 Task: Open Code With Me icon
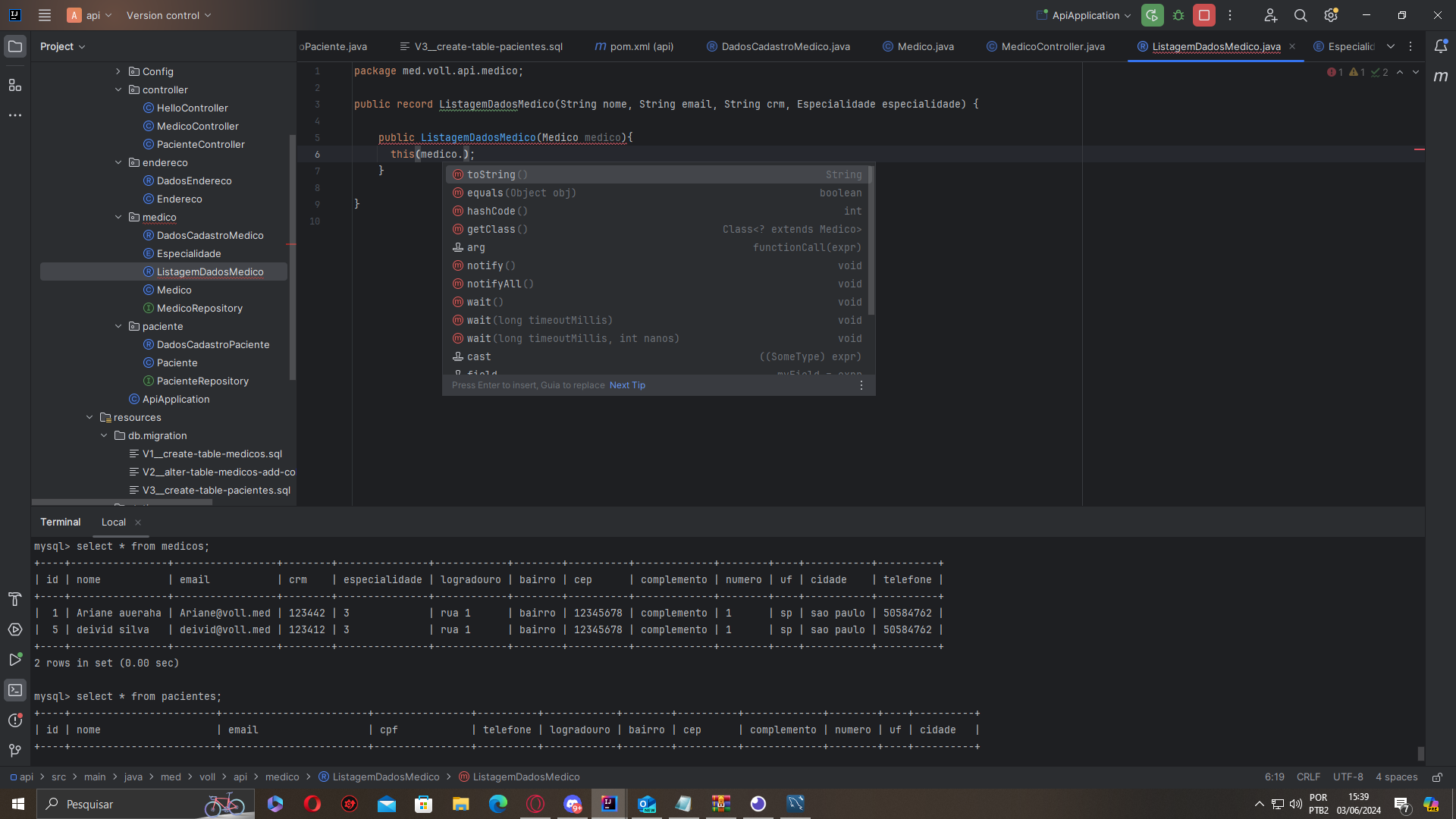pyautogui.click(x=1271, y=15)
